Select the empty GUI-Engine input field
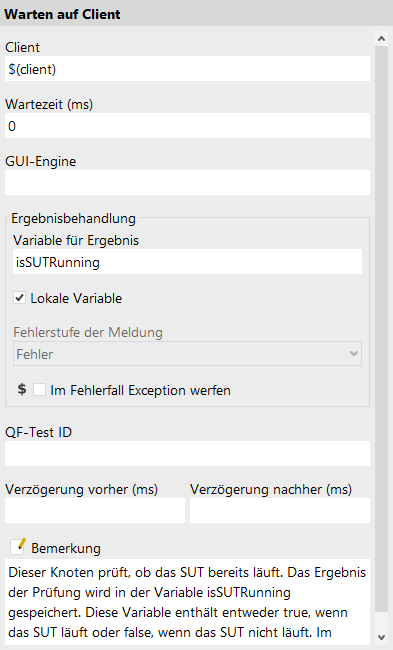393x650 pixels. point(187,182)
